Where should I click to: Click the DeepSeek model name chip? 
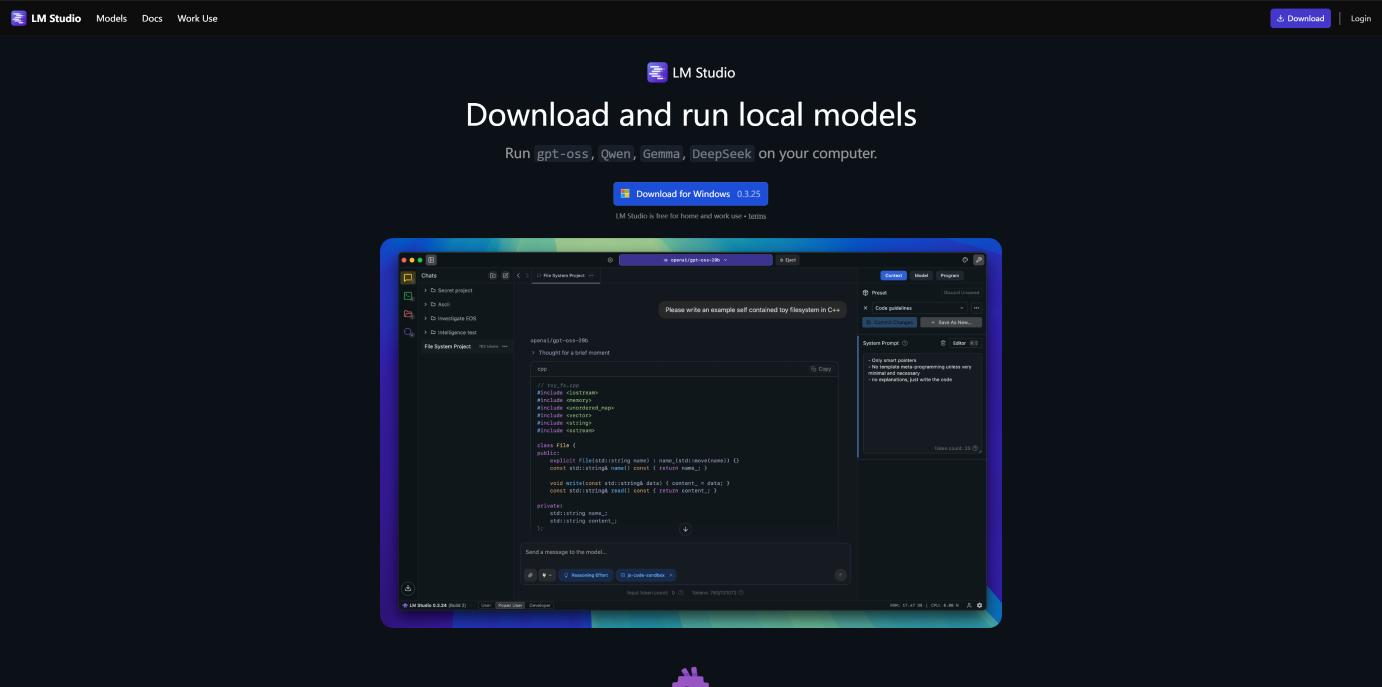coord(722,154)
